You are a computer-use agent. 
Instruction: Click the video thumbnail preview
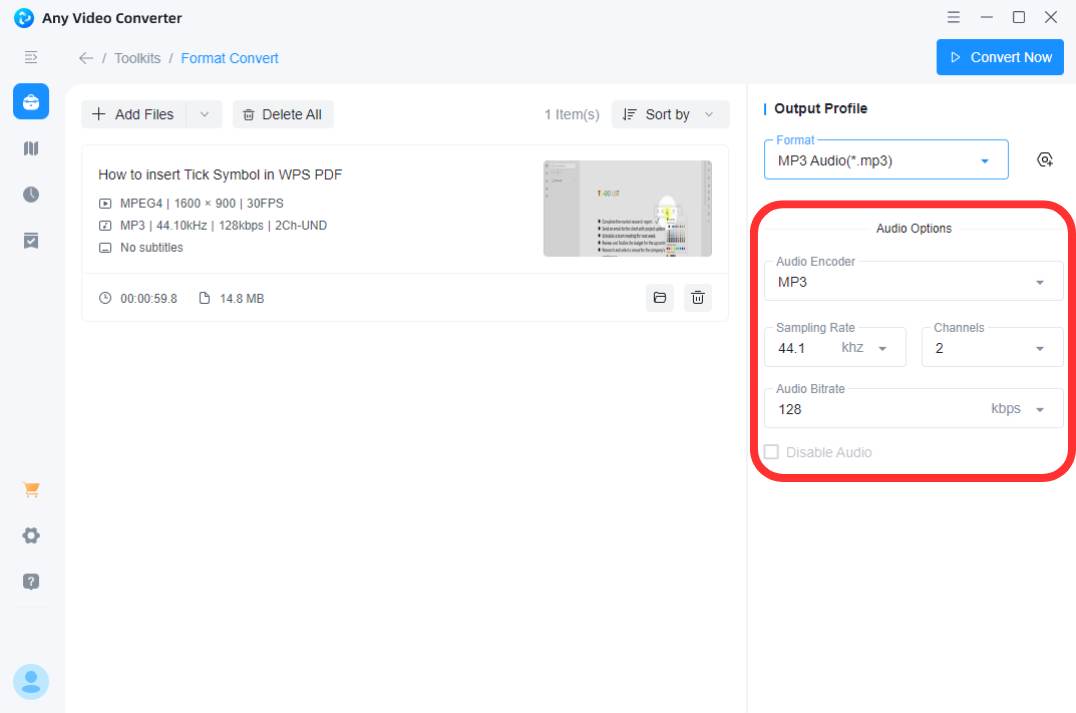(x=627, y=209)
